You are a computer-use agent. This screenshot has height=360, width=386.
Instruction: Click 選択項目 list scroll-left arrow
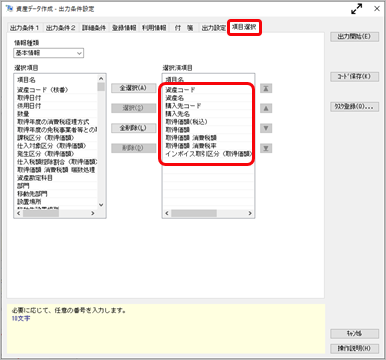coord(19,213)
